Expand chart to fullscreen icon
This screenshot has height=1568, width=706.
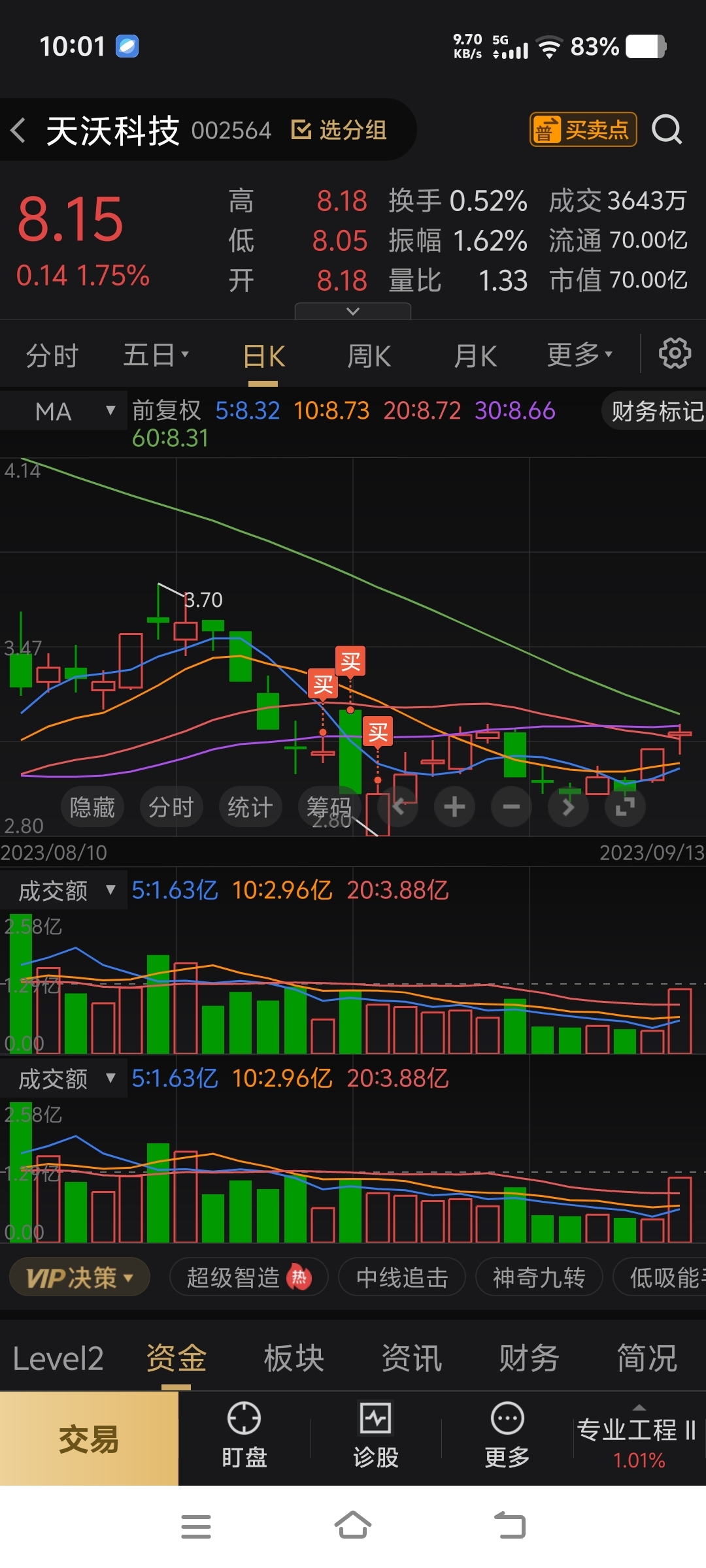point(625,808)
